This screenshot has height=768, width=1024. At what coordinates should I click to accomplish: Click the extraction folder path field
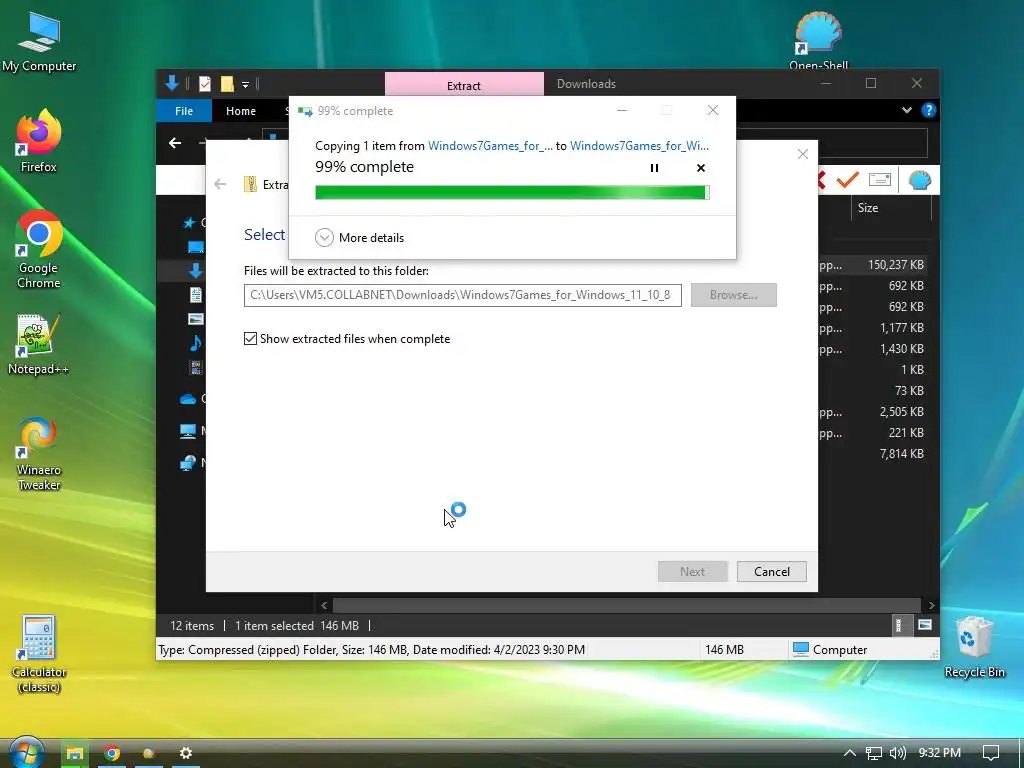click(462, 295)
